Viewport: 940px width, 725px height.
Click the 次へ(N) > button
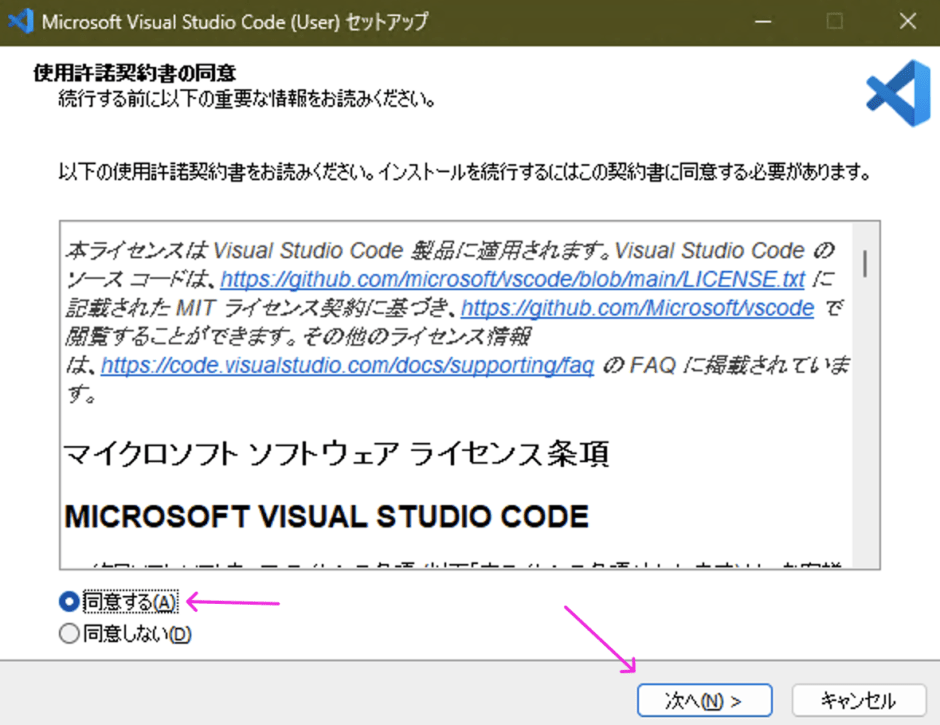click(704, 700)
